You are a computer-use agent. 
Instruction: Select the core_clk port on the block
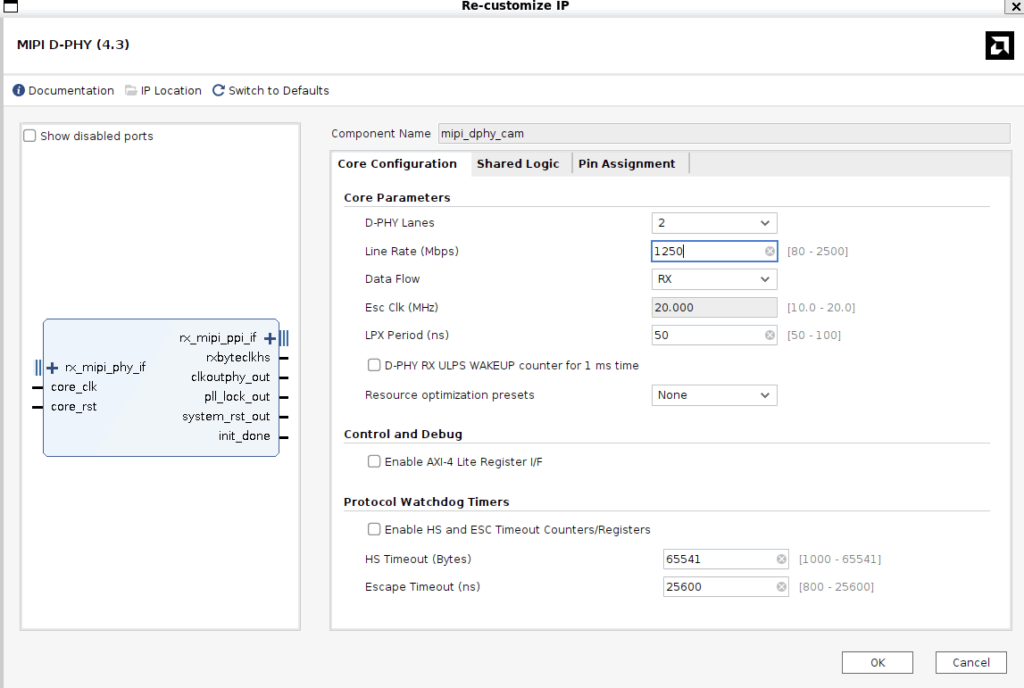(74, 387)
